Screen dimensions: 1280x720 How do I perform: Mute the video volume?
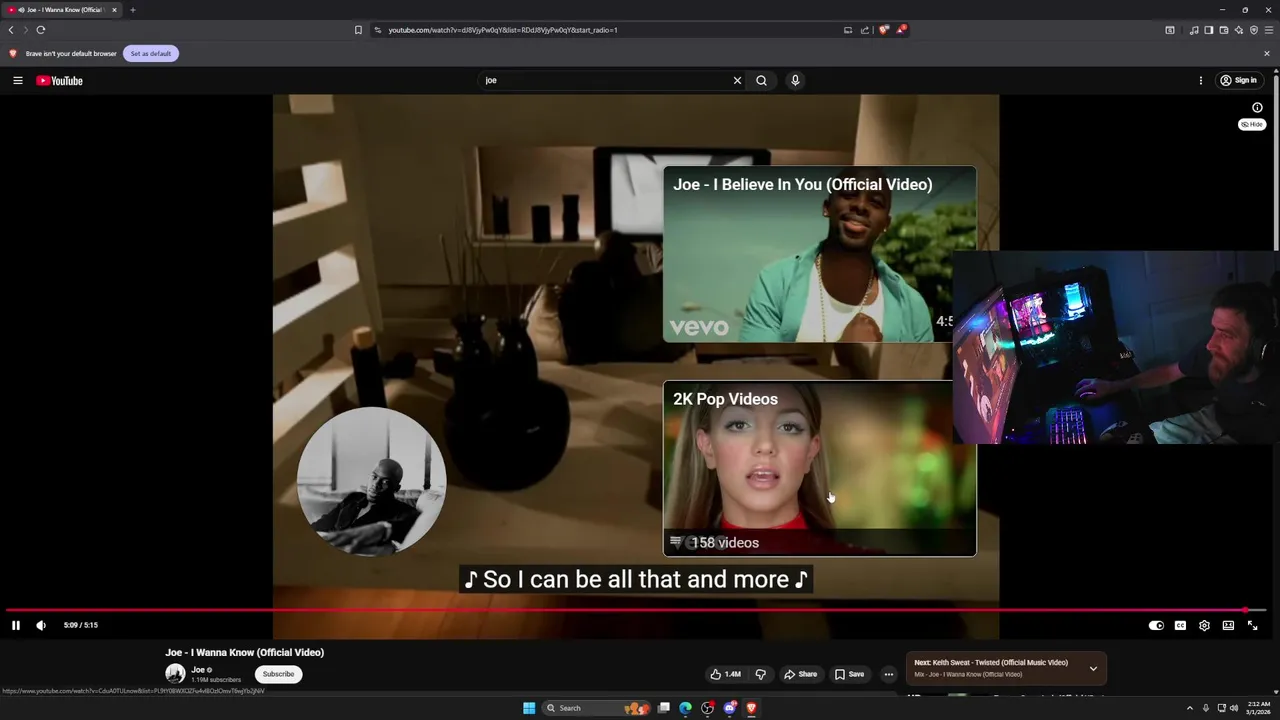41,625
